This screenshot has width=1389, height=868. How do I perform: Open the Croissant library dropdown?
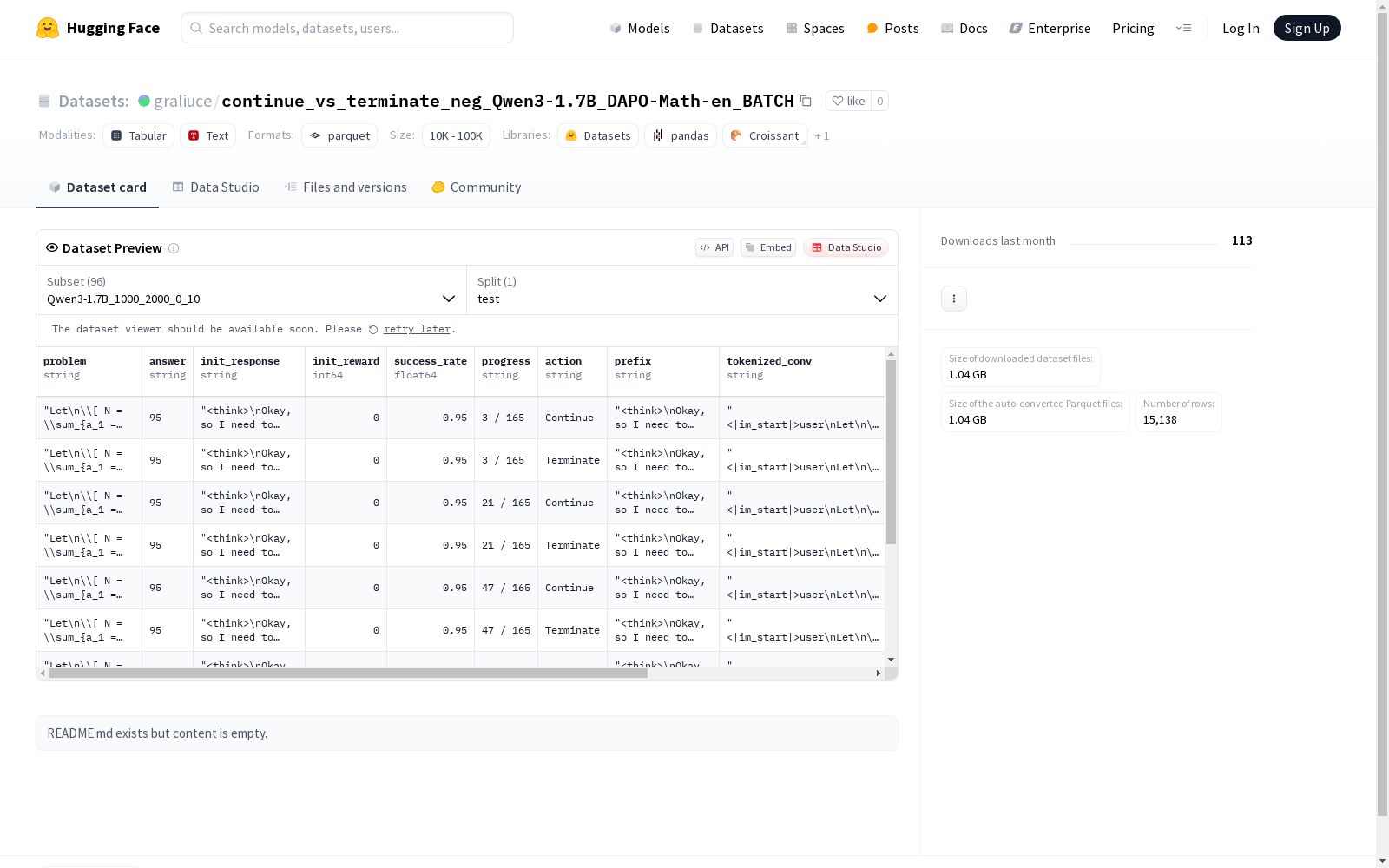[765, 135]
